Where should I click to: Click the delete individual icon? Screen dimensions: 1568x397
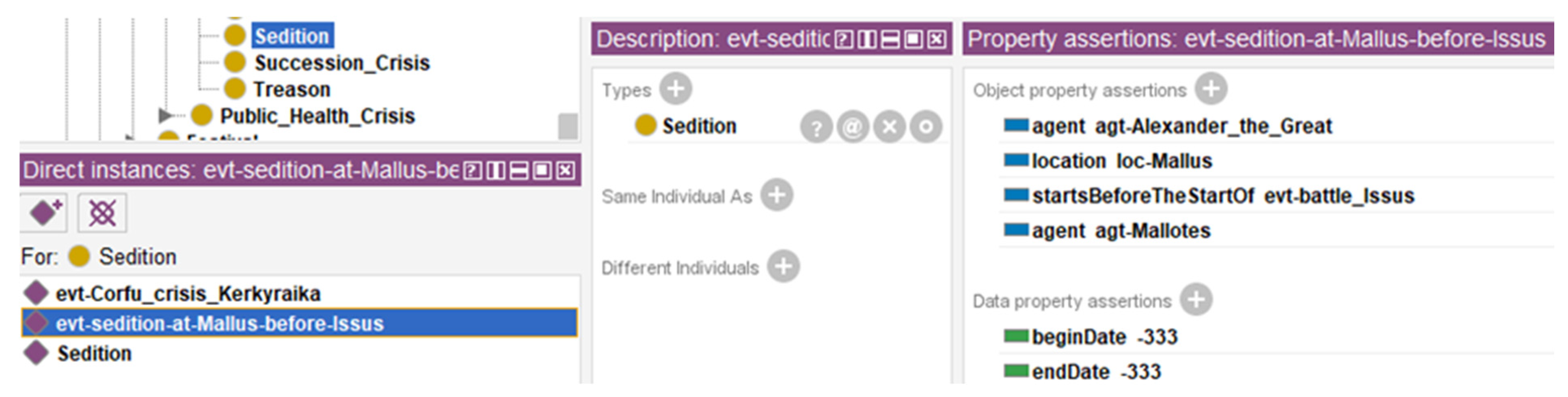click(102, 213)
